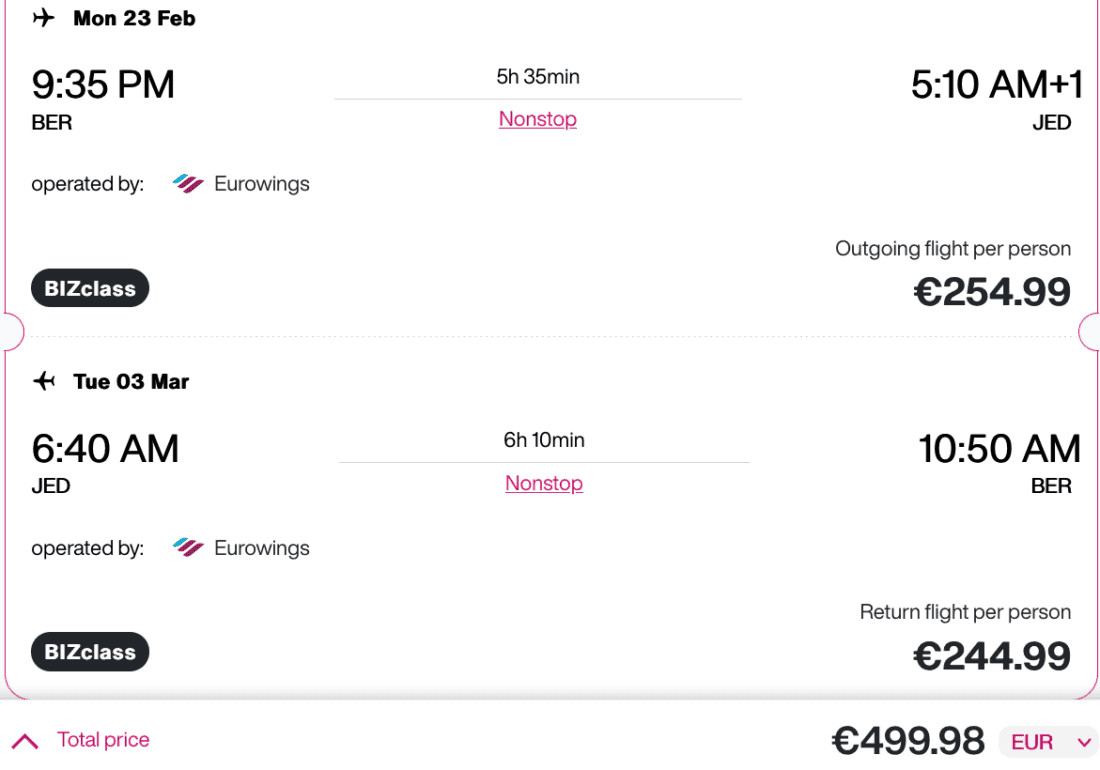Screen dimensions: 1100x770
Task: Open Nonstop details for the JED–BER flight
Action: pos(544,483)
